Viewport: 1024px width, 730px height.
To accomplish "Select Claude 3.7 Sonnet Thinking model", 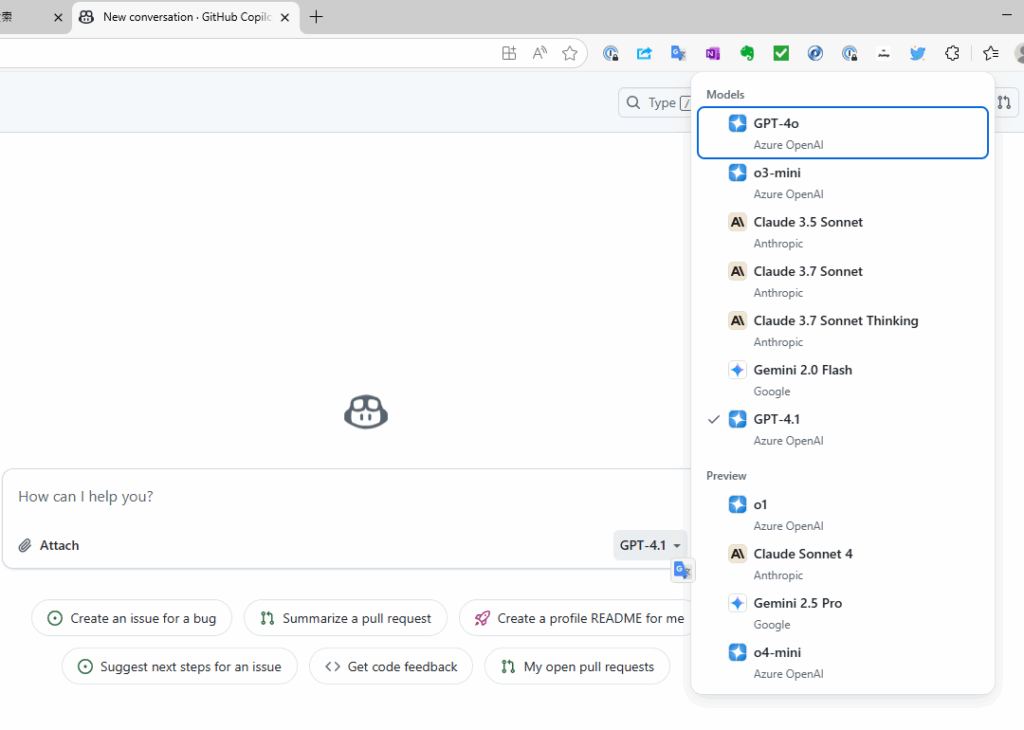I will coord(842,330).
